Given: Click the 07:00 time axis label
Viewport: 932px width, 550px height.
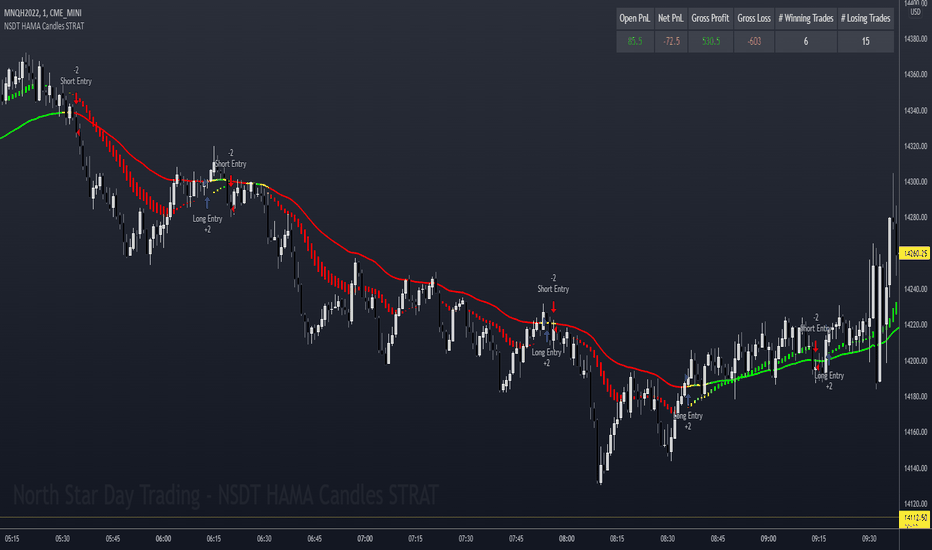Looking at the screenshot, I should pyautogui.click(x=365, y=539).
